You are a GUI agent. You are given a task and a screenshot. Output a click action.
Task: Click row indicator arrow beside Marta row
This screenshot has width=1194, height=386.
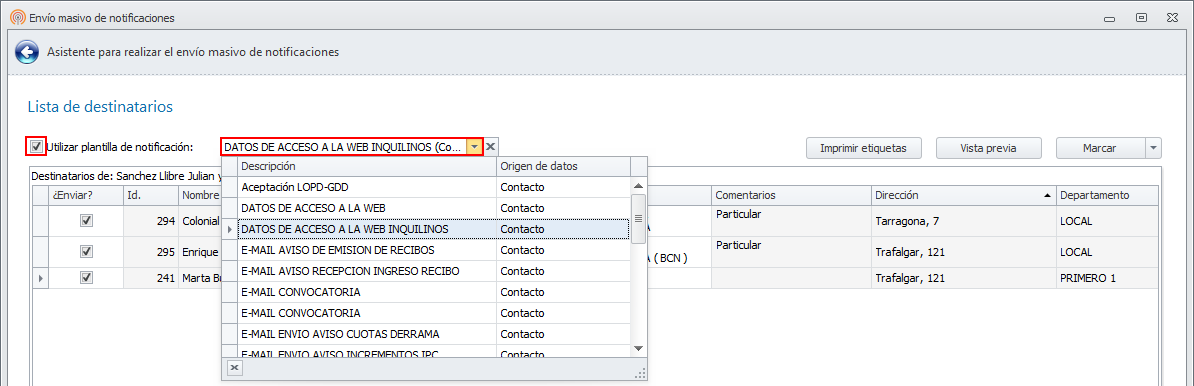point(40,279)
